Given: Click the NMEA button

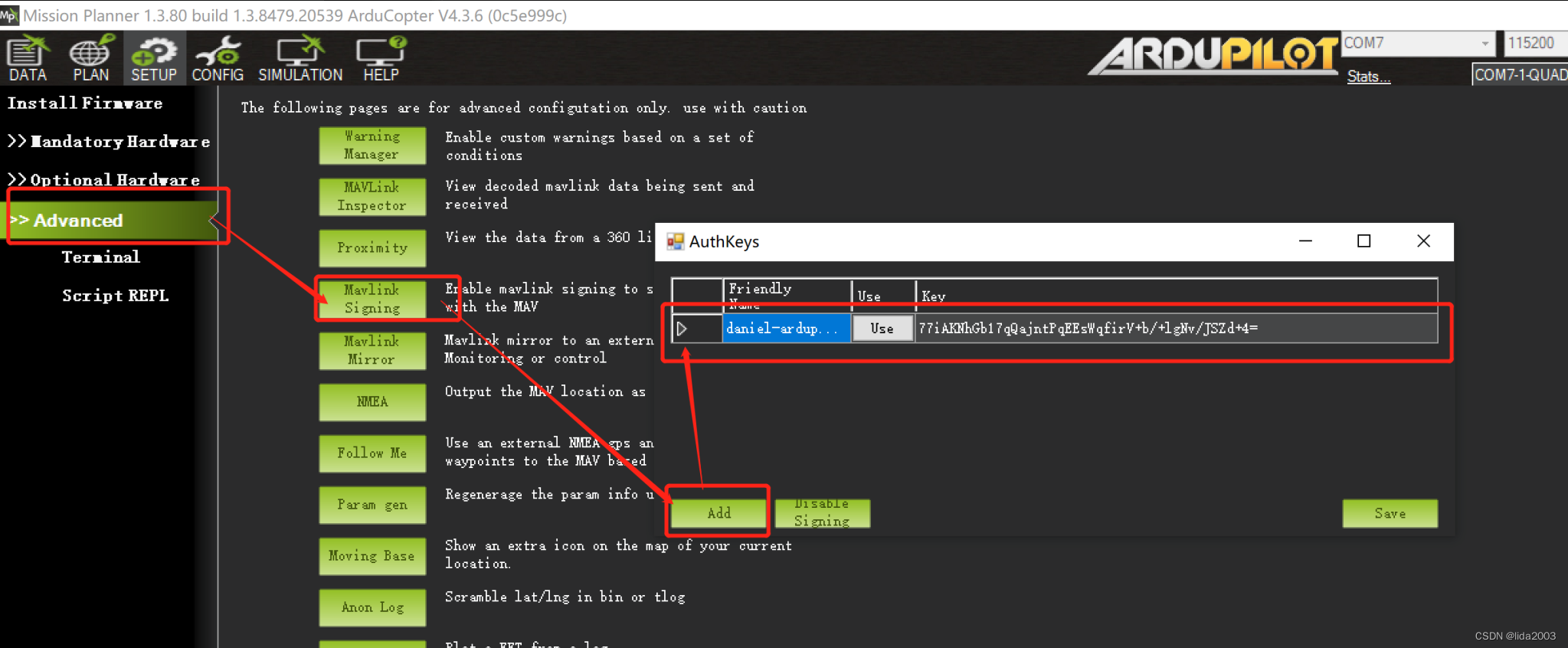Looking at the screenshot, I should pyautogui.click(x=372, y=402).
